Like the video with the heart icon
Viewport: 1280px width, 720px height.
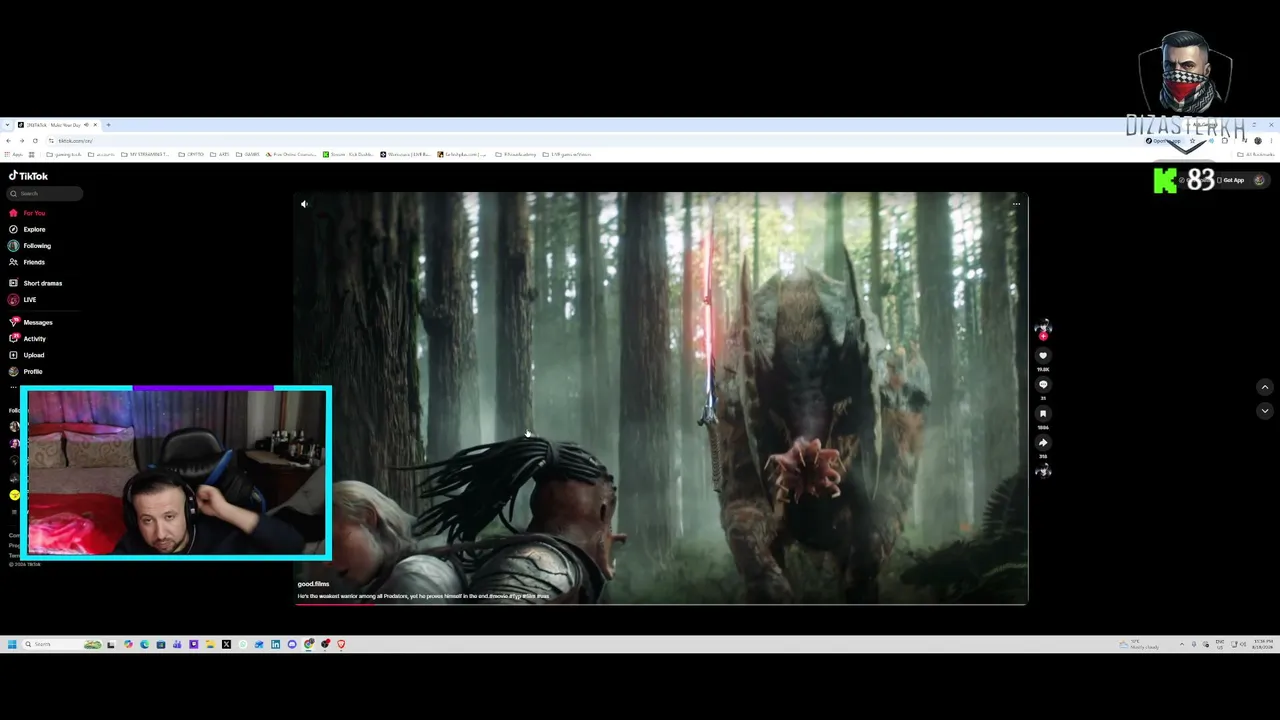click(1043, 356)
